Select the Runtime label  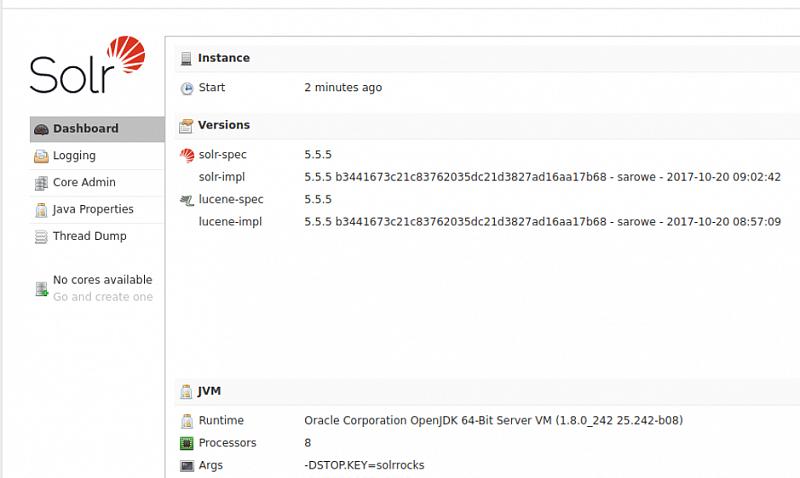(221, 420)
